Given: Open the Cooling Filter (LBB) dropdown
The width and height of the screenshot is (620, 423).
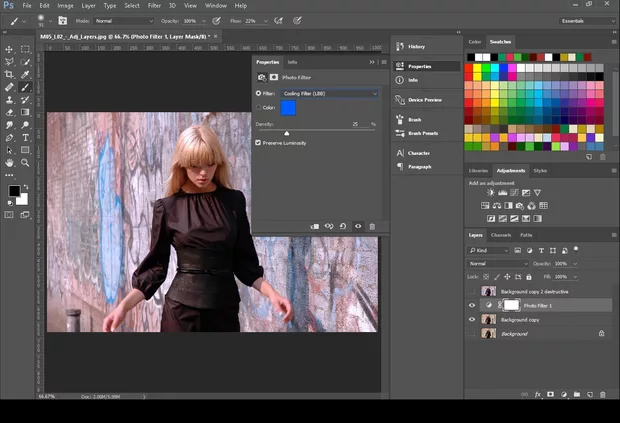Looking at the screenshot, I should click(330, 93).
